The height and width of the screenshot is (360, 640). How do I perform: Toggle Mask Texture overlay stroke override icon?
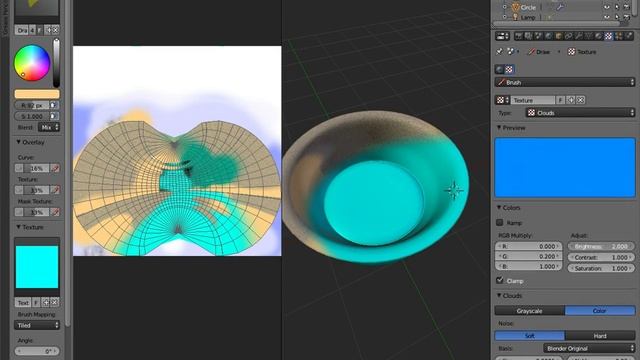(56, 212)
